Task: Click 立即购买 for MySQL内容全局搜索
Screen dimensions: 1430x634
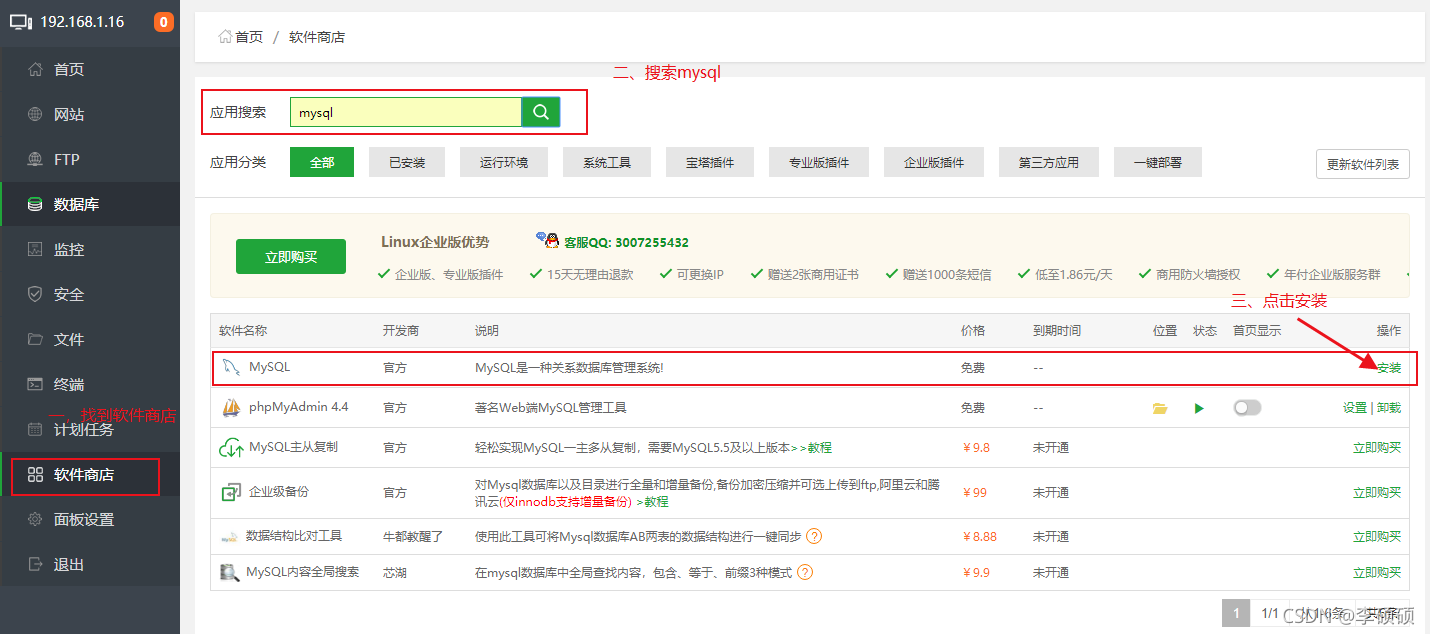Action: click(1377, 573)
